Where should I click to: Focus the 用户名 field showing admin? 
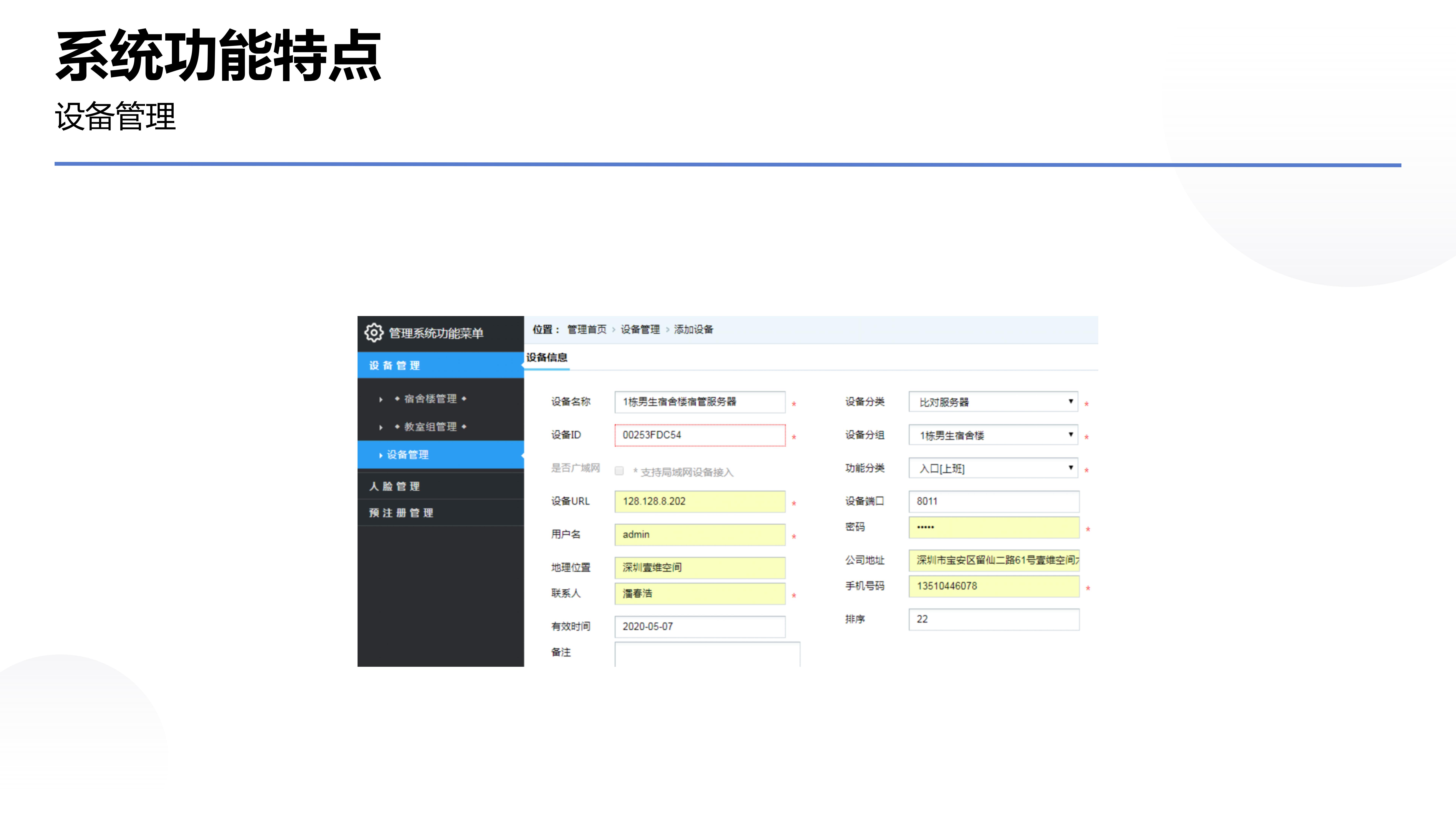pyautogui.click(x=700, y=535)
